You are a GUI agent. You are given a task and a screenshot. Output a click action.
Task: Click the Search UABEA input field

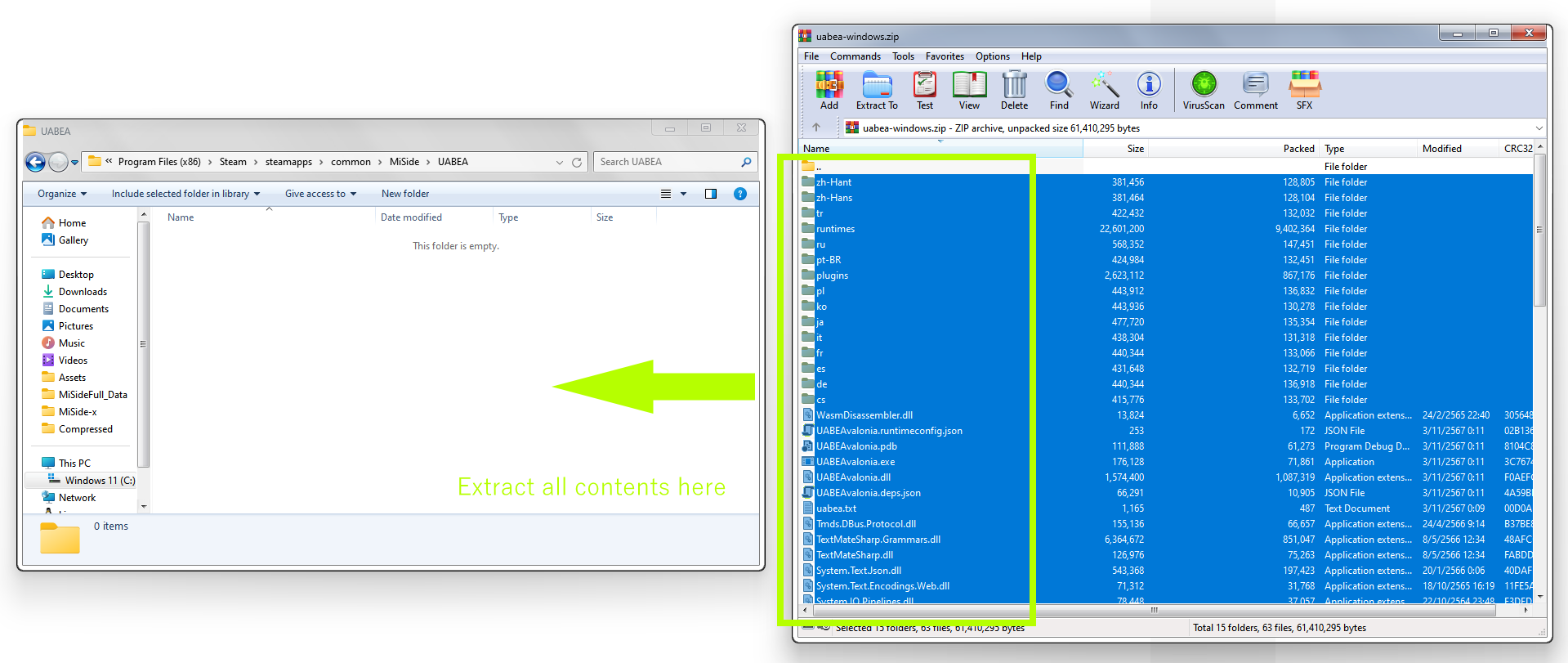tap(675, 162)
